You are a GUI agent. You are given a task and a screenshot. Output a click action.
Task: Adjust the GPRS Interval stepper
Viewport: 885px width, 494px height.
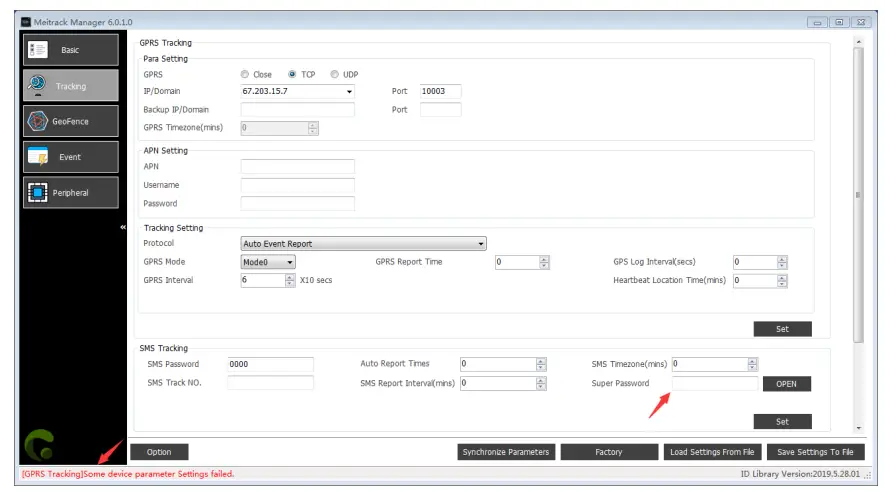tap(290, 280)
